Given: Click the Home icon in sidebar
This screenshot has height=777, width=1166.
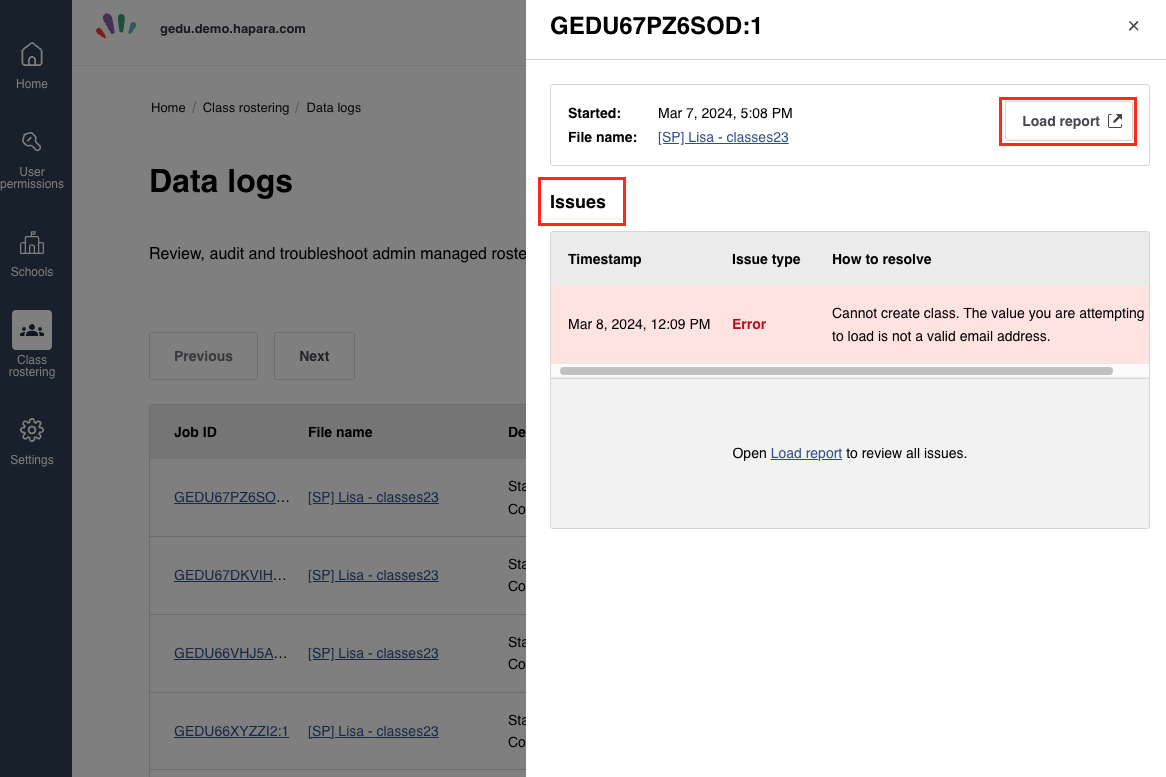Looking at the screenshot, I should [32, 55].
